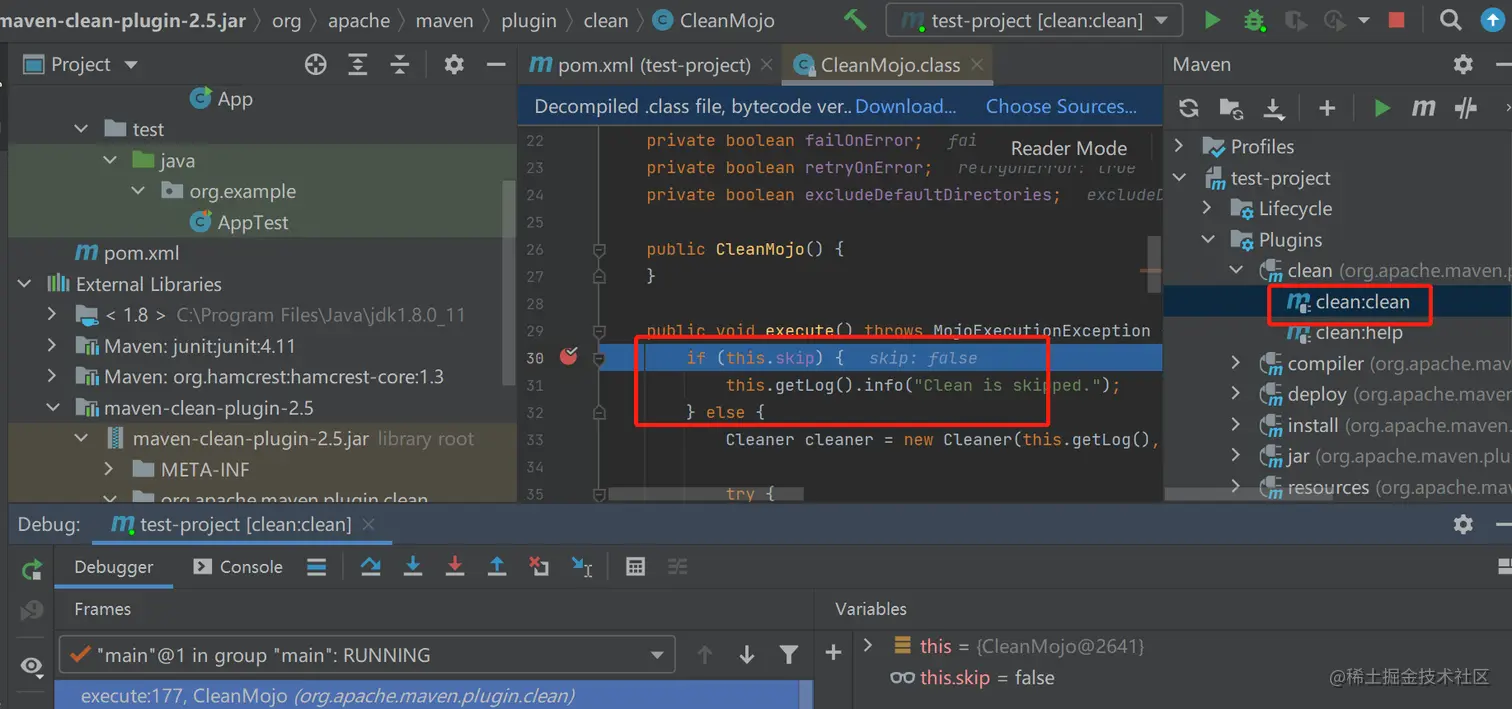Image resolution: width=1512 pixels, height=709 pixels.
Task: Select Debugger tab in debug panel
Action: pos(114,567)
